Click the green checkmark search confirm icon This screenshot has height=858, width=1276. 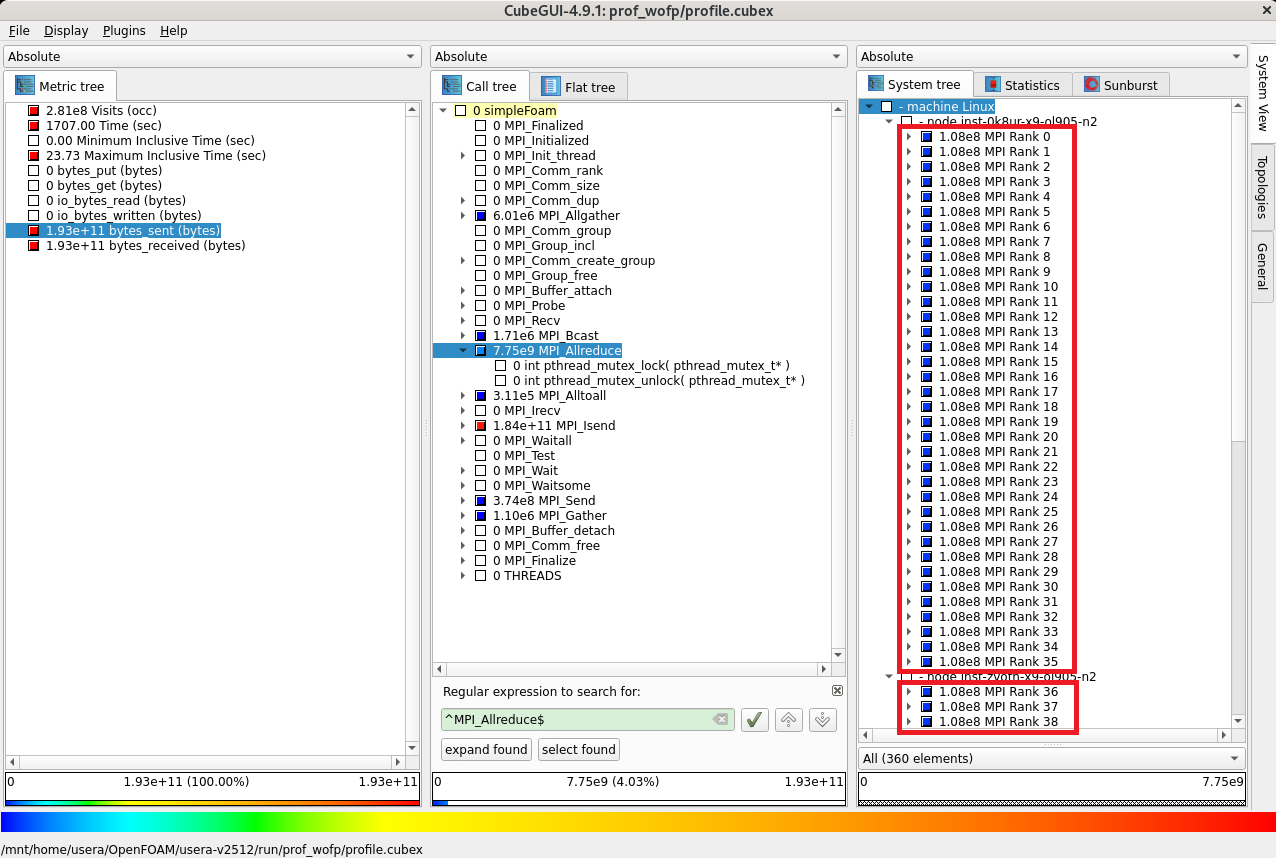coord(755,720)
